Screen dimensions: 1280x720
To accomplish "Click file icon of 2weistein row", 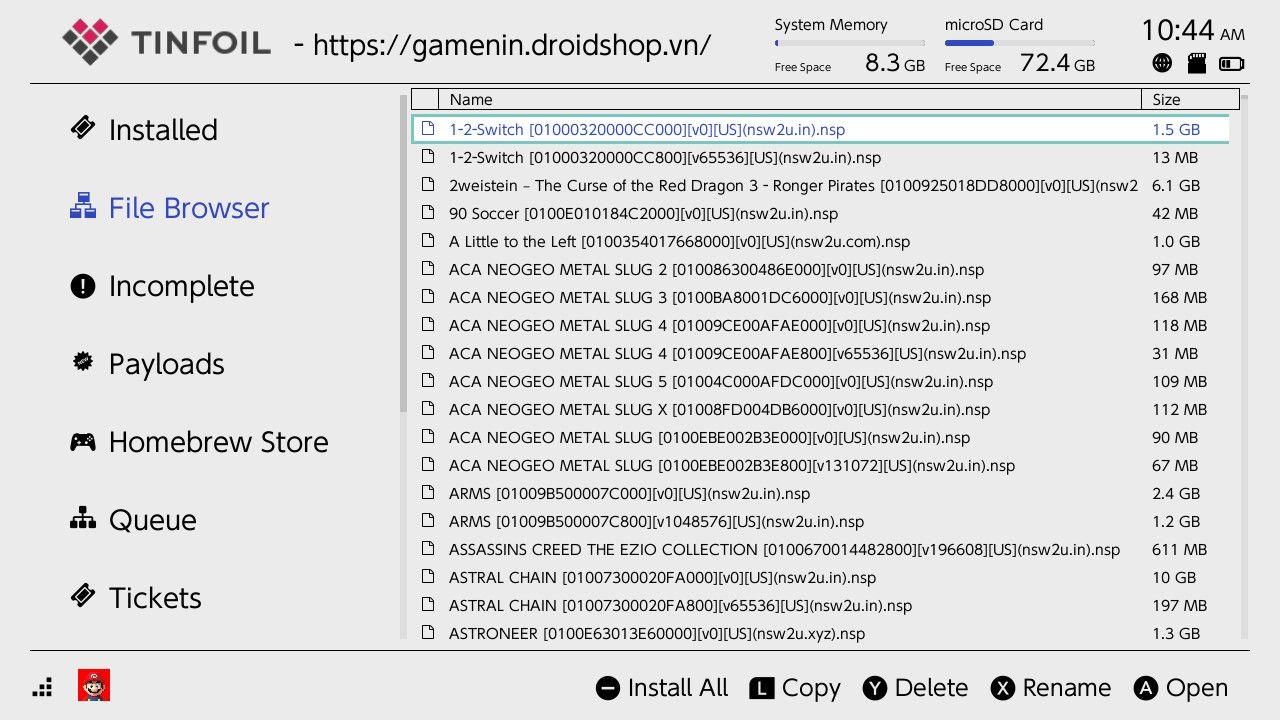I will [x=428, y=185].
